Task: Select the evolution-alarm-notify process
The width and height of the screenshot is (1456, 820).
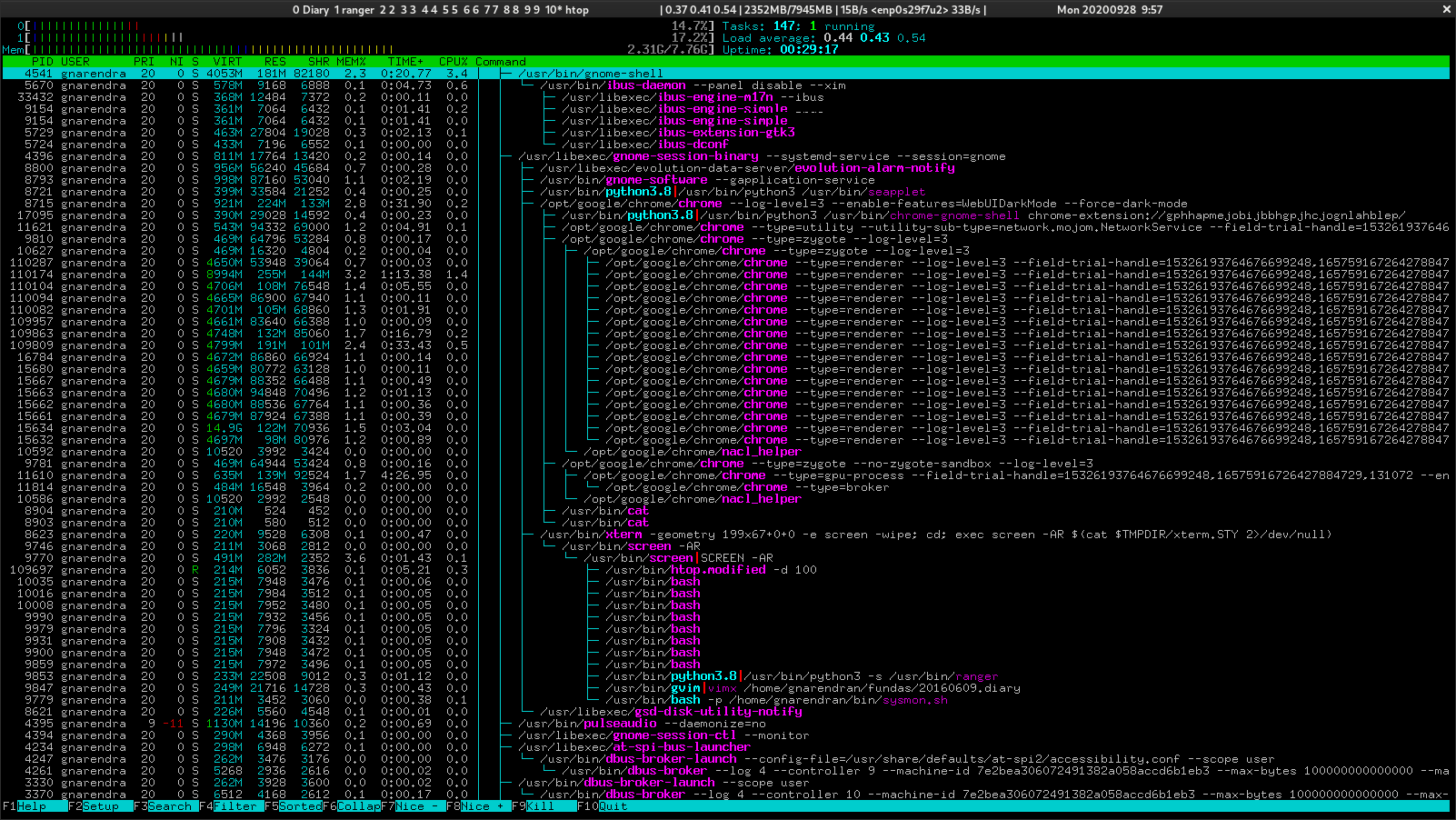Action: (725, 168)
